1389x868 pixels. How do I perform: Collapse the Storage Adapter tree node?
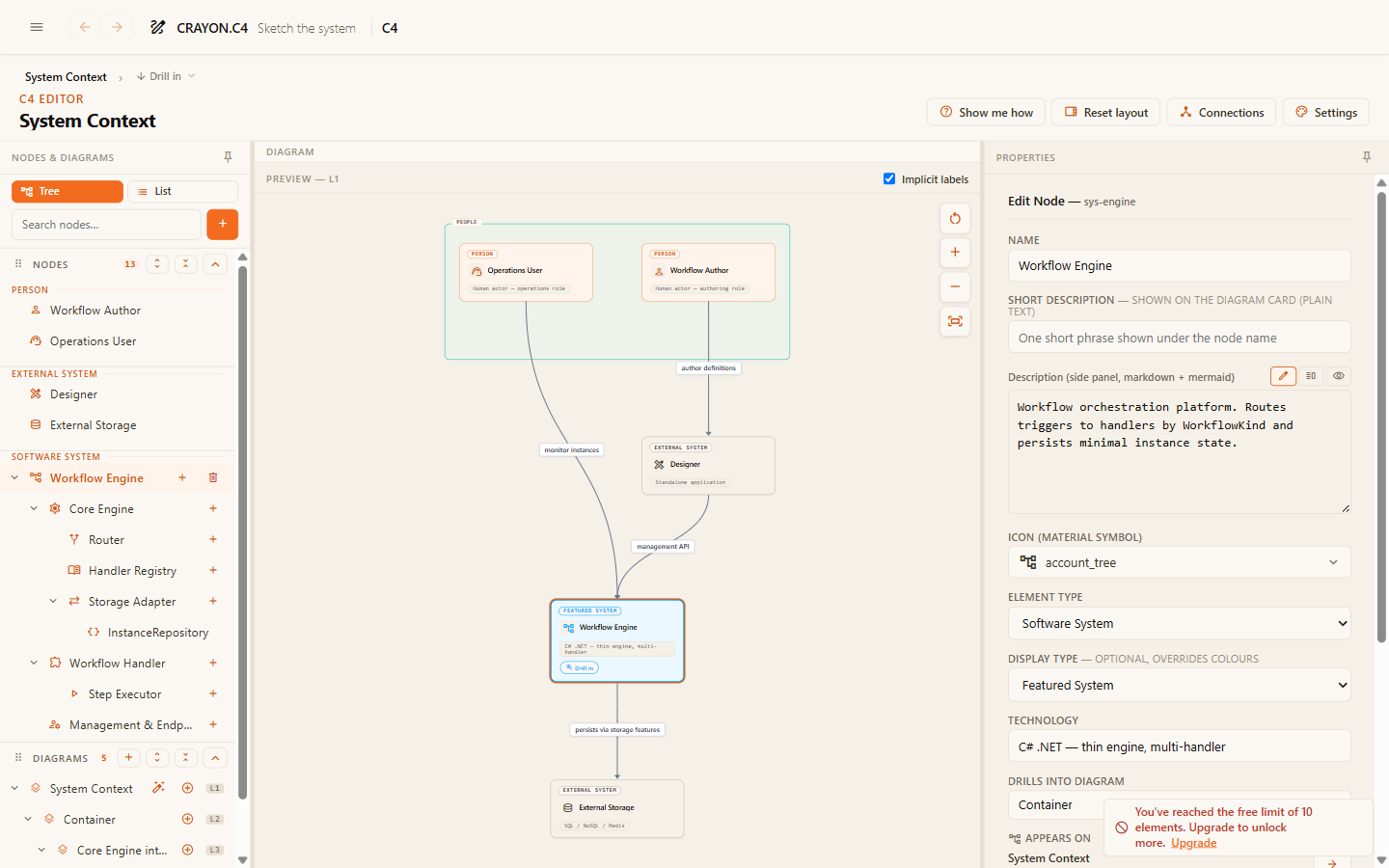pyautogui.click(x=53, y=601)
